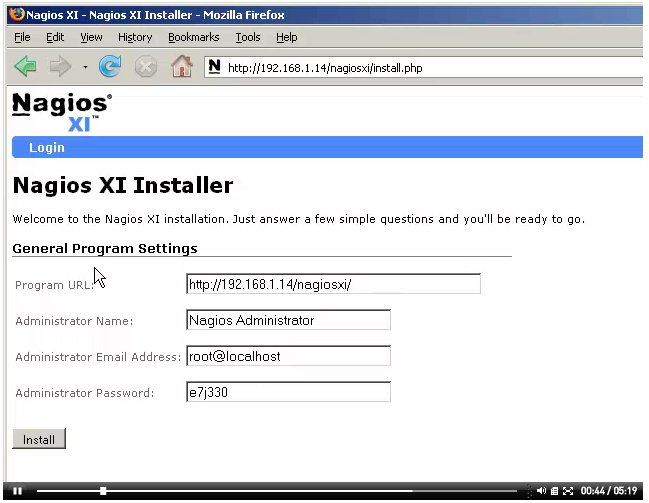Click the green Back arrow button

click(25, 67)
